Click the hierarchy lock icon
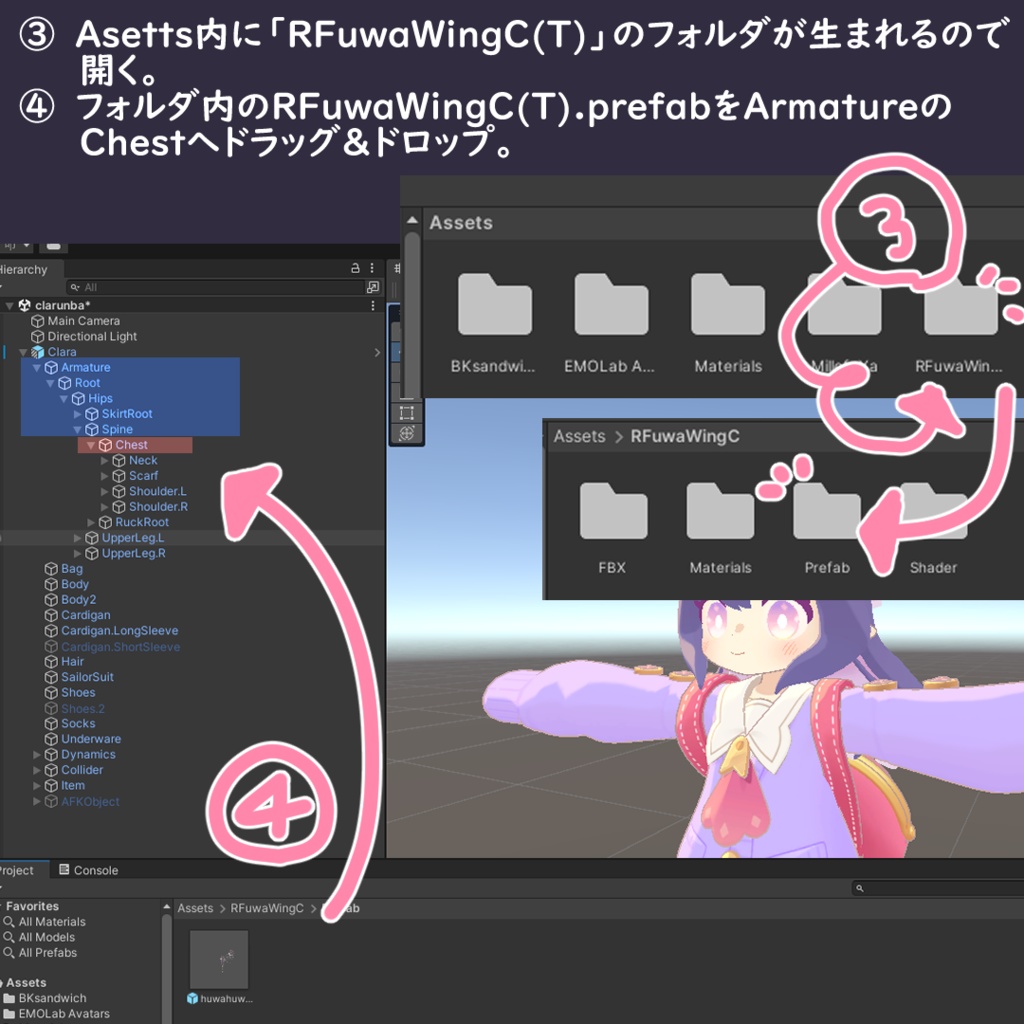Image resolution: width=1024 pixels, height=1024 pixels. tap(355, 268)
